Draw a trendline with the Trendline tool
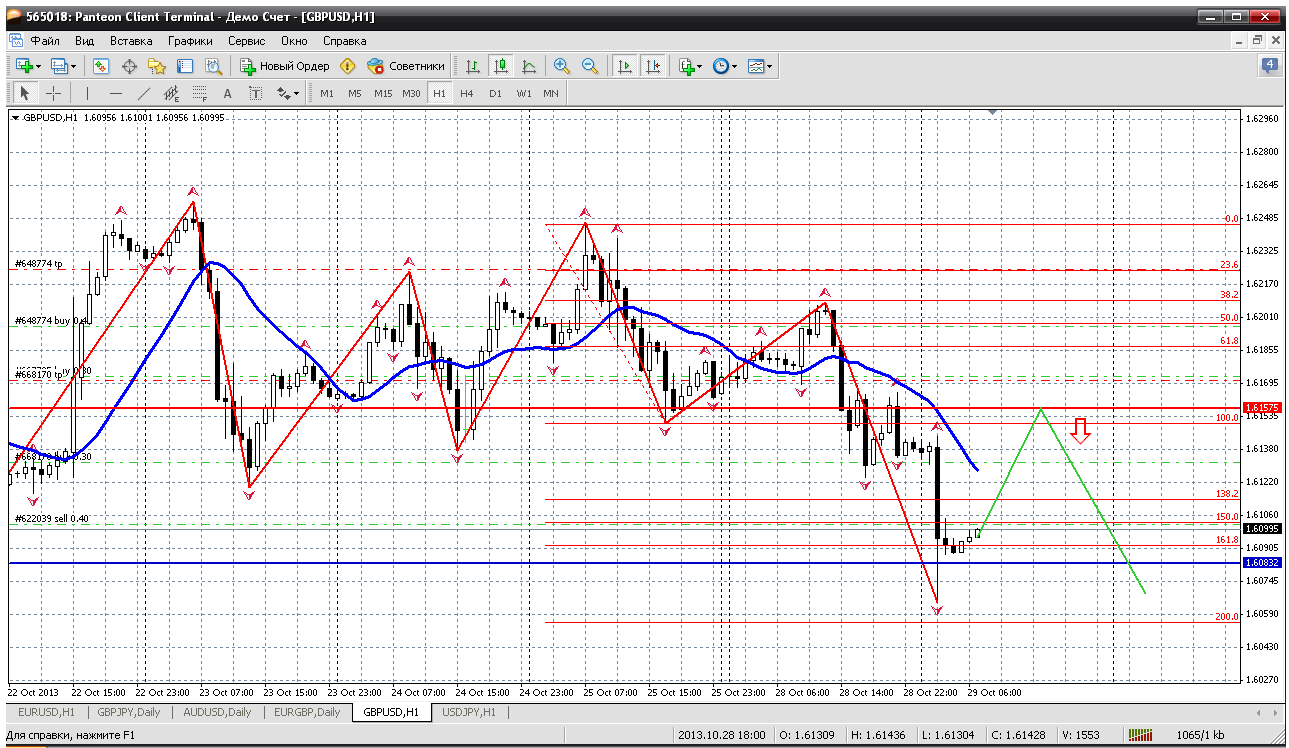1289x748 pixels. 143,93
